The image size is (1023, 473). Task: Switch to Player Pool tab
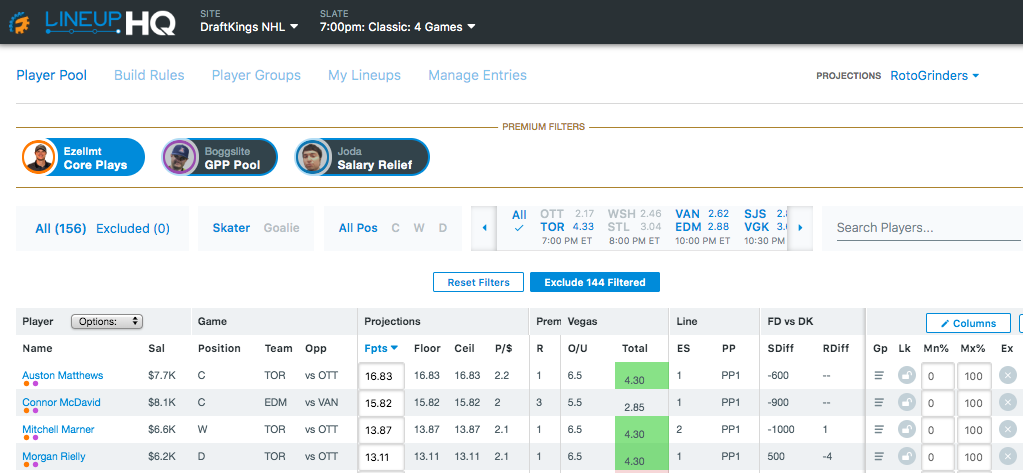52,76
